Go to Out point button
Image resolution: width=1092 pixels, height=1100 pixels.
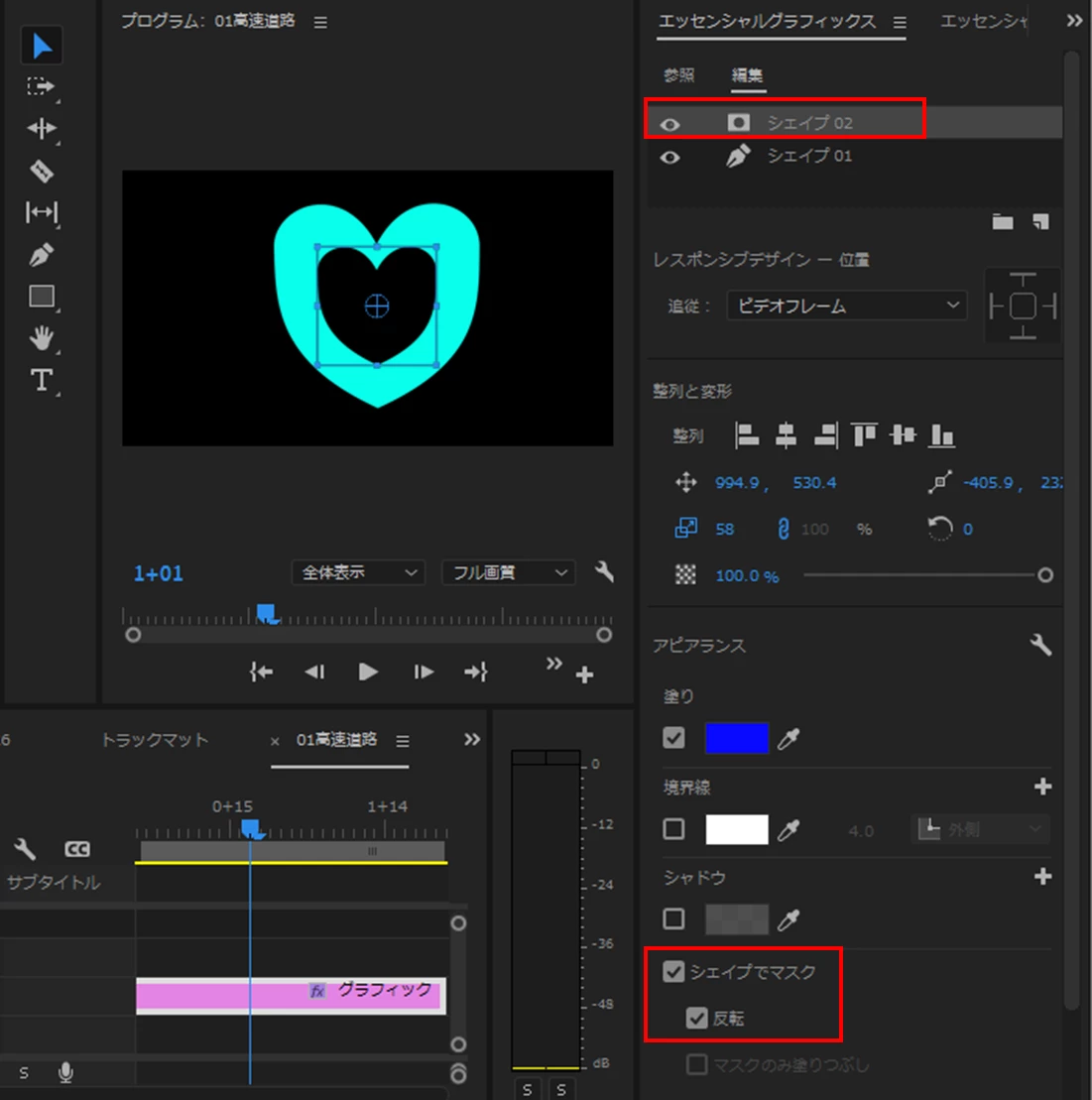pos(475,672)
